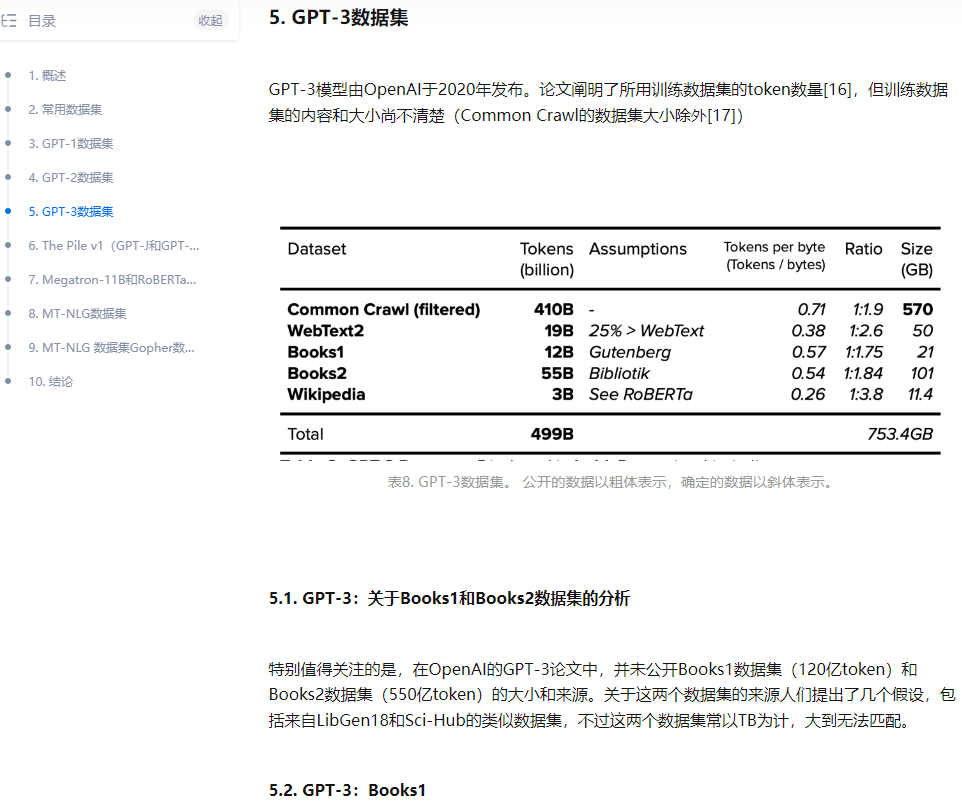Screen dimensions: 962x801
Task: Go to 2. 常用数据集 section
Action: point(65,110)
